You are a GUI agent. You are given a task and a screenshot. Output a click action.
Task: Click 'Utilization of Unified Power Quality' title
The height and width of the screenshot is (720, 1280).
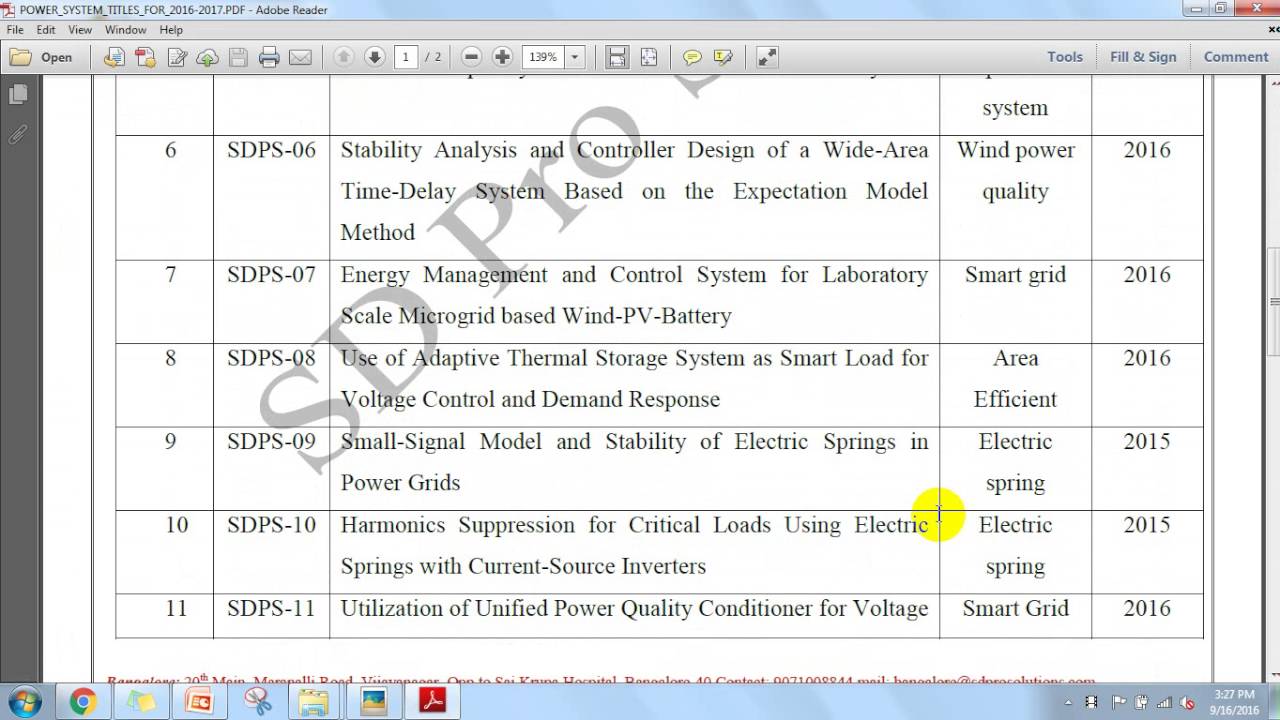516,609
